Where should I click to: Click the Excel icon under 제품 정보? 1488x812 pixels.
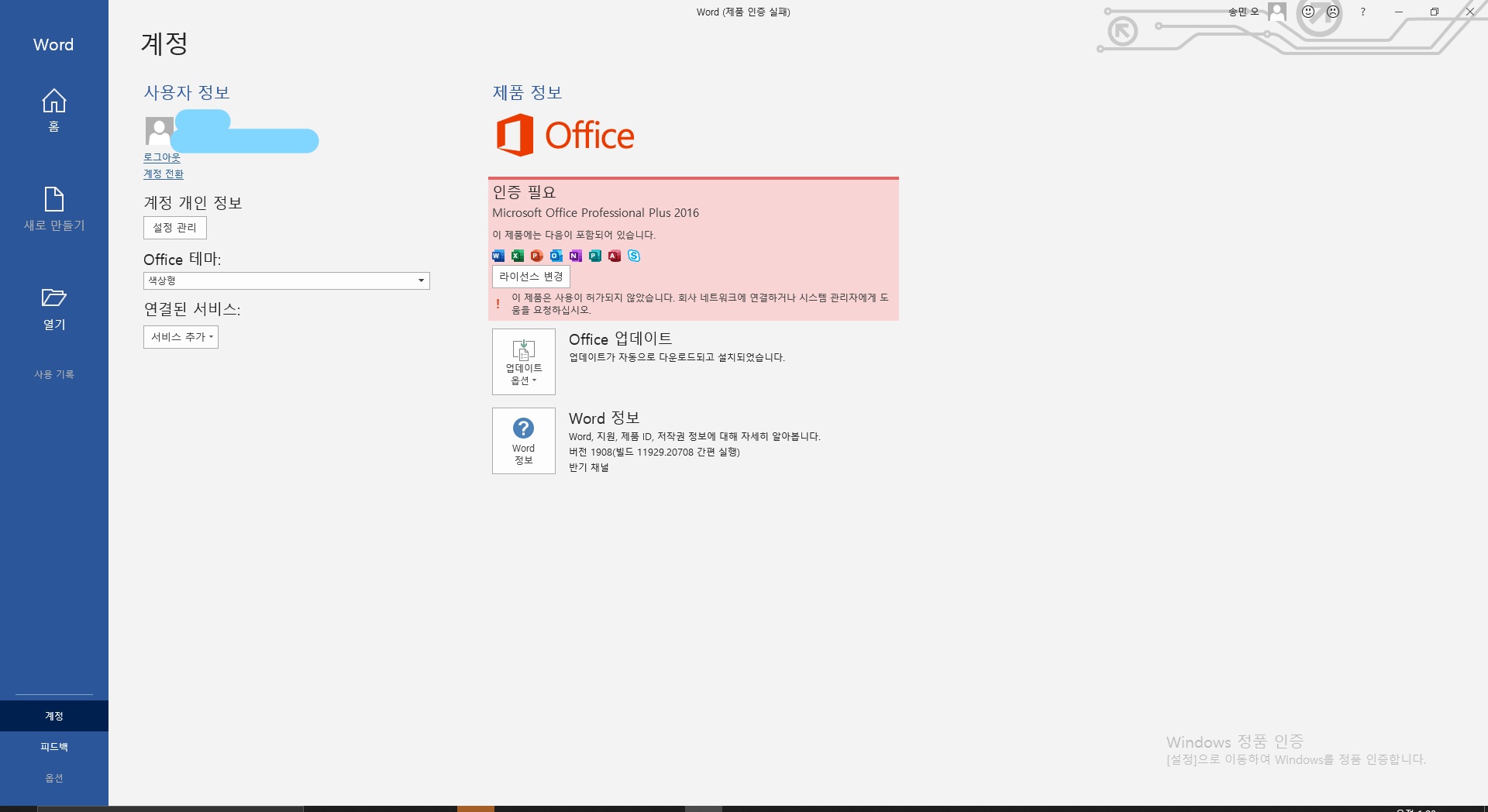pos(516,256)
